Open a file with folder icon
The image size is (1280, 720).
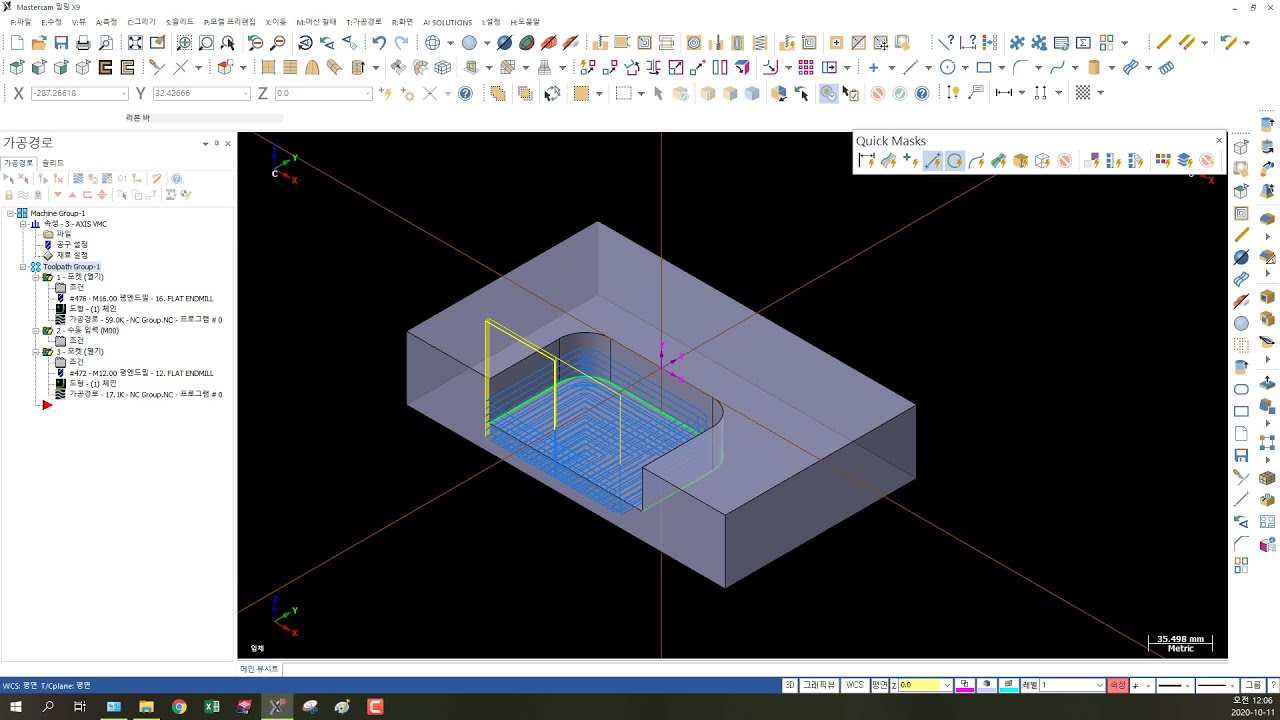coord(39,43)
